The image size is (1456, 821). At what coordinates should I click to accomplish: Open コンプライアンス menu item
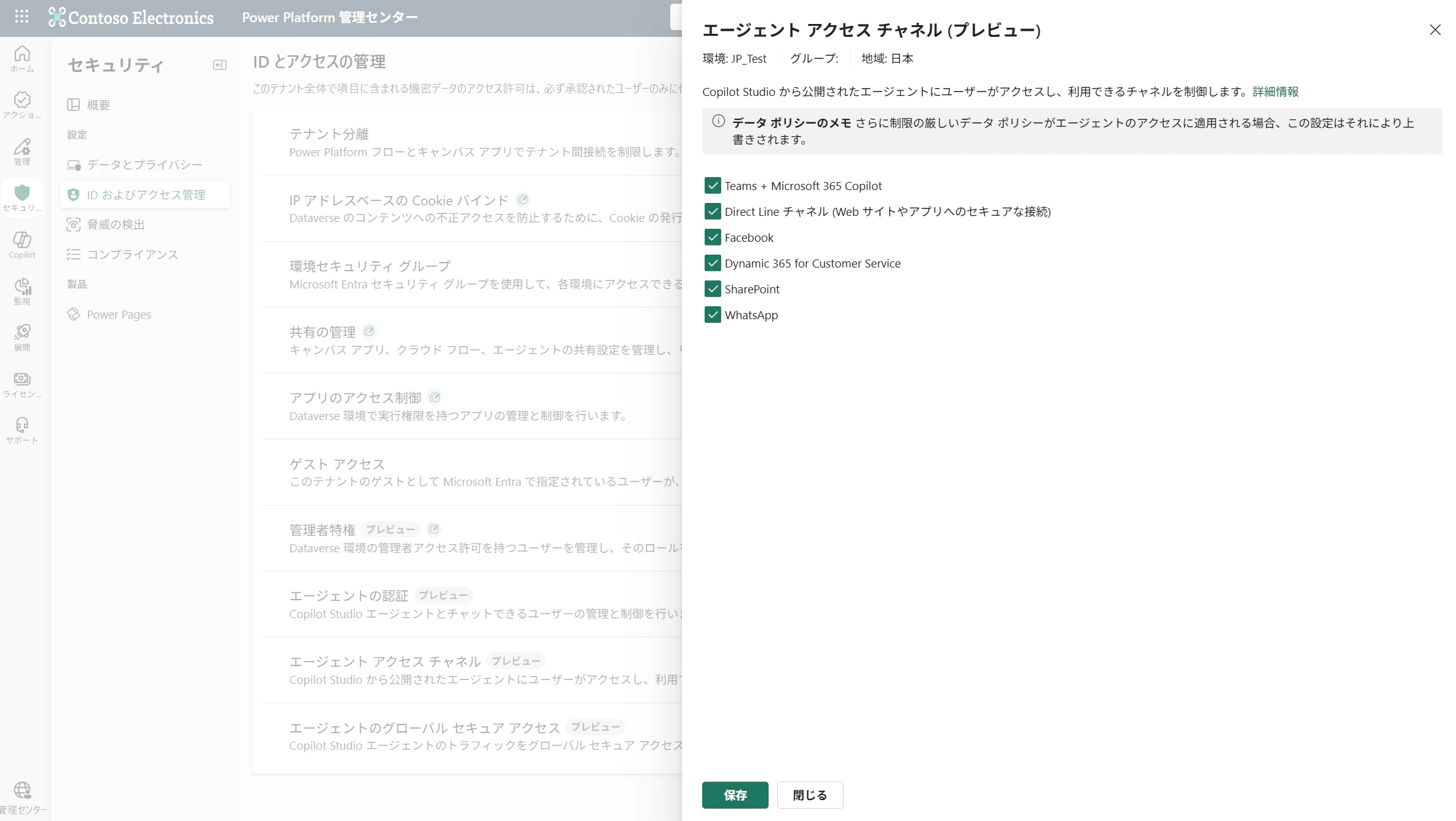click(x=145, y=254)
